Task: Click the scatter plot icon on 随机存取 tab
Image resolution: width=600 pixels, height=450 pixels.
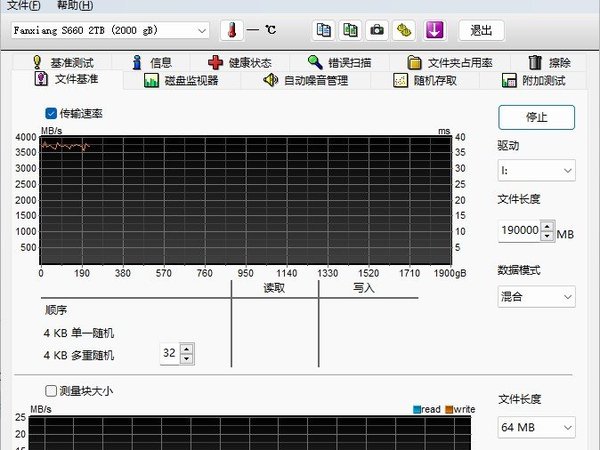Action: click(400, 80)
